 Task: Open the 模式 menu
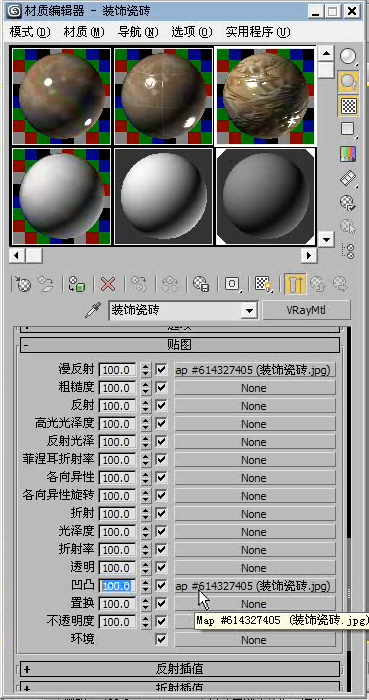point(30,32)
